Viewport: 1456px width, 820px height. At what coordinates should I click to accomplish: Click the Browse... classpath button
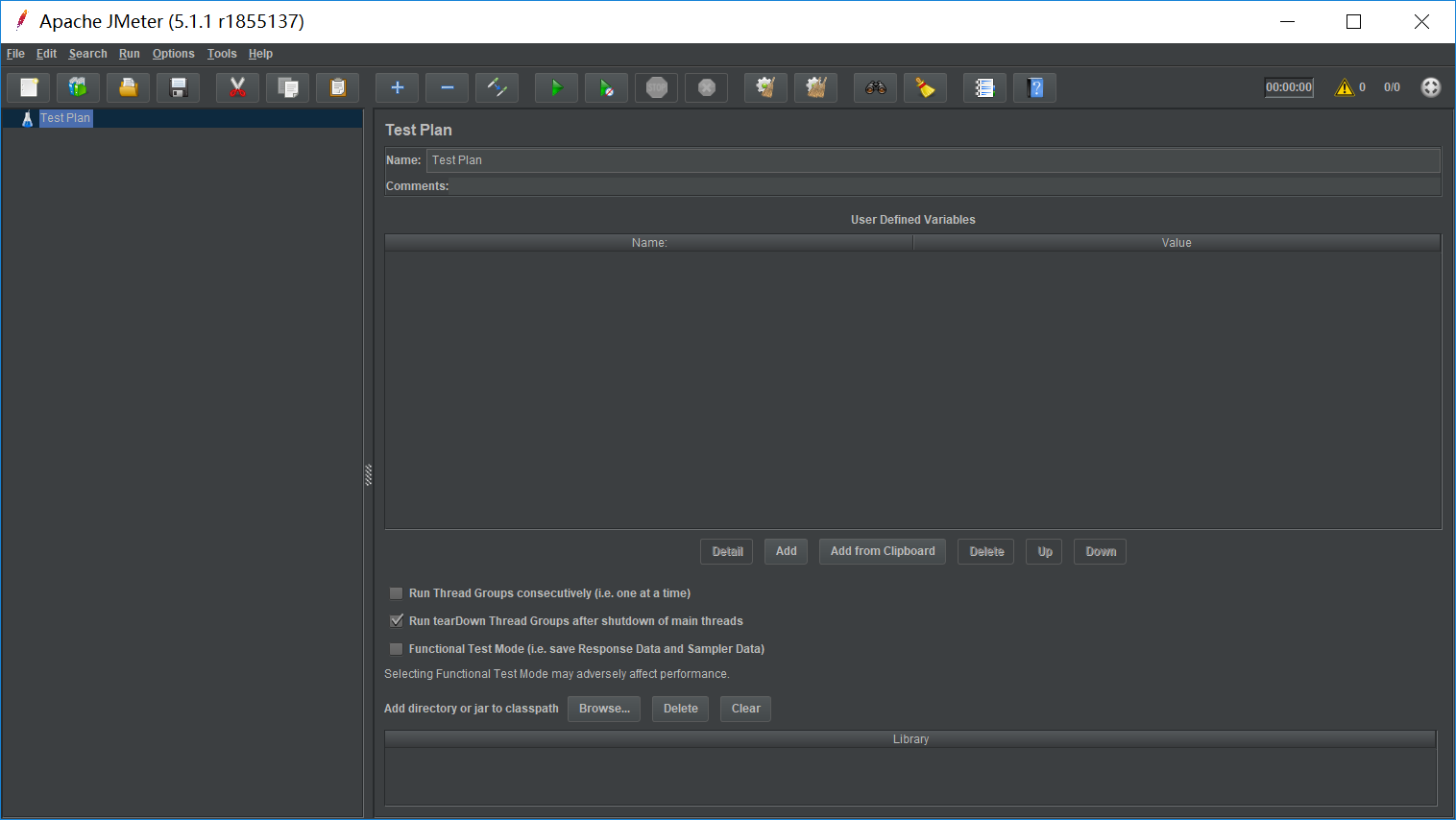(x=604, y=709)
